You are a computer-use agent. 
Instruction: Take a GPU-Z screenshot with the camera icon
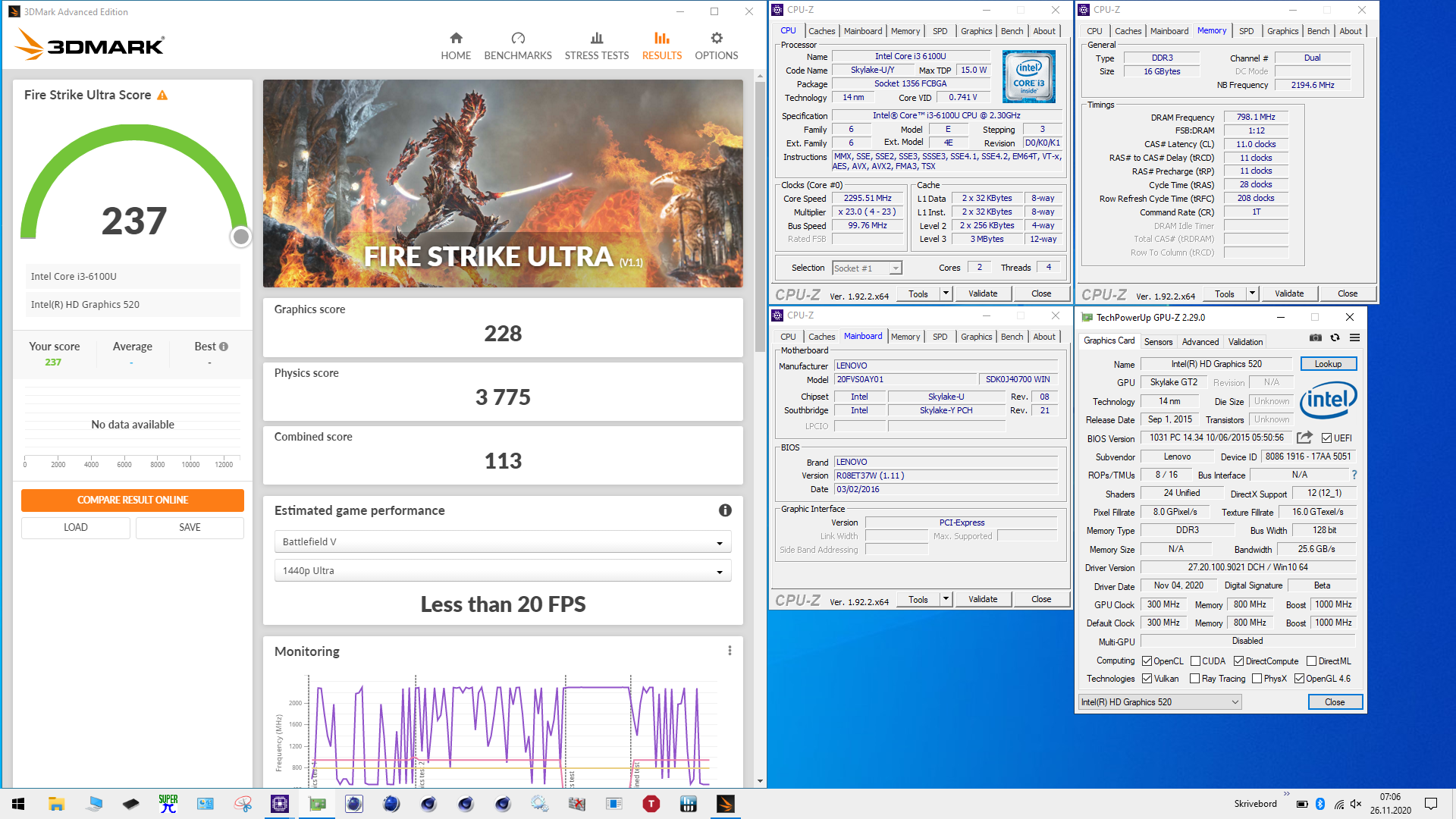click(x=1316, y=337)
